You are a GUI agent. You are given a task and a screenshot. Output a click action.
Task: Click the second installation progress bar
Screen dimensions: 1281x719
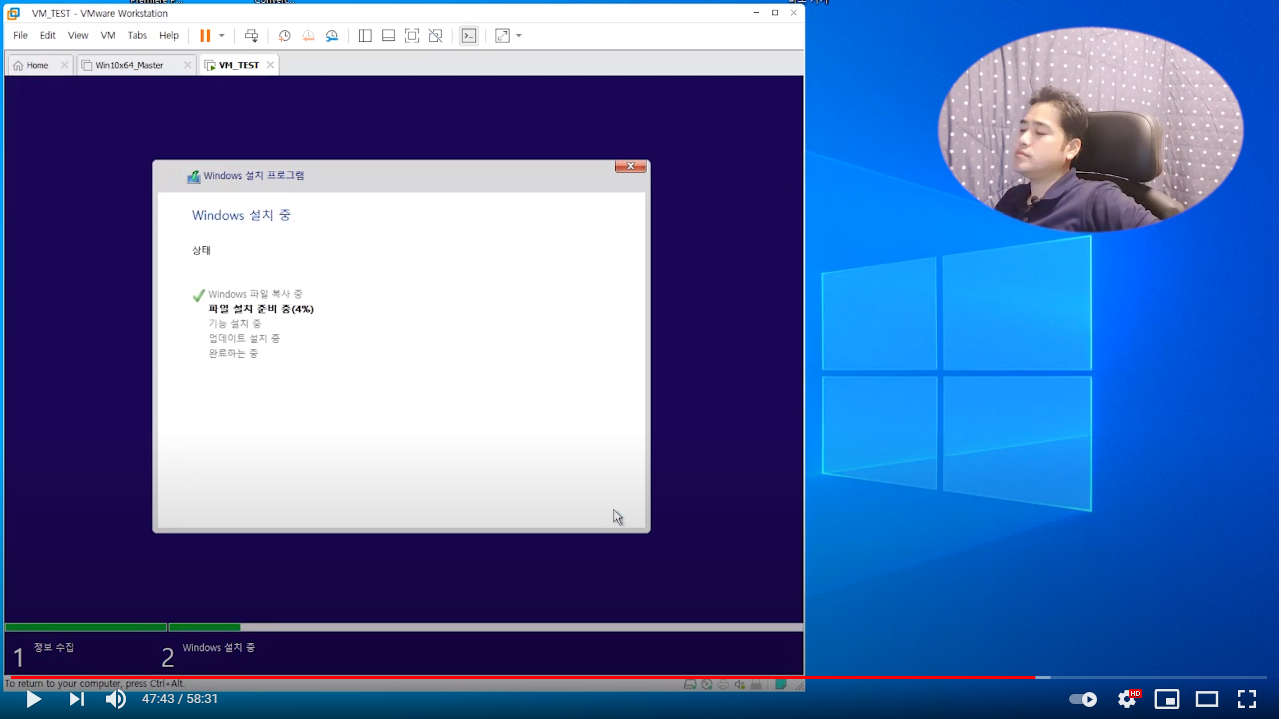point(486,627)
